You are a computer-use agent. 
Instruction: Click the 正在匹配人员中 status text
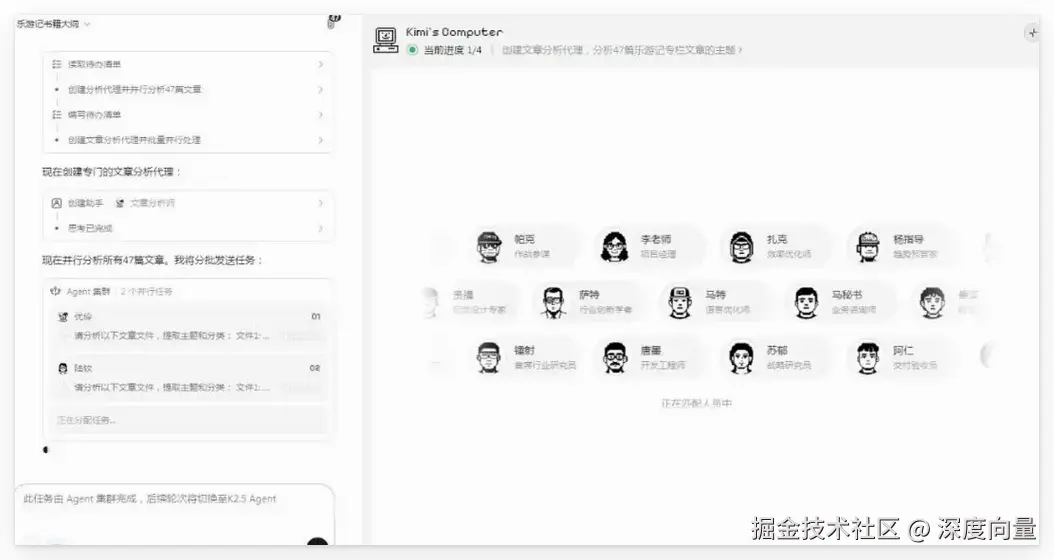696,403
